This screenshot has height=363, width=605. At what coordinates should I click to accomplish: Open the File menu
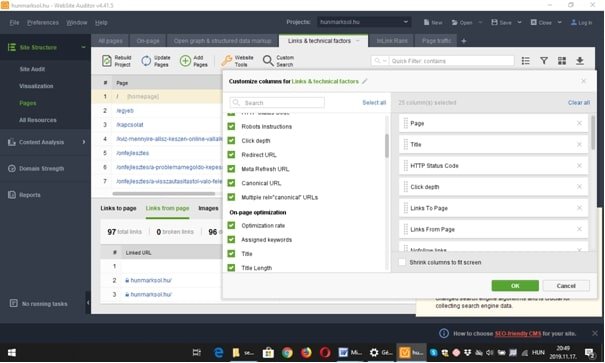pos(14,22)
